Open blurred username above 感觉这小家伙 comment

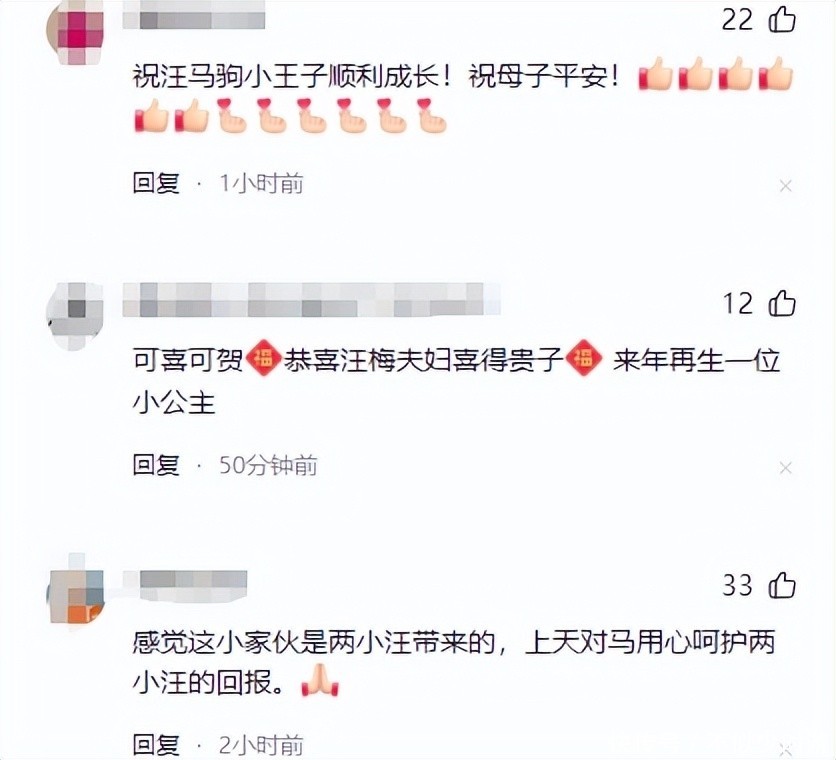pos(186,586)
